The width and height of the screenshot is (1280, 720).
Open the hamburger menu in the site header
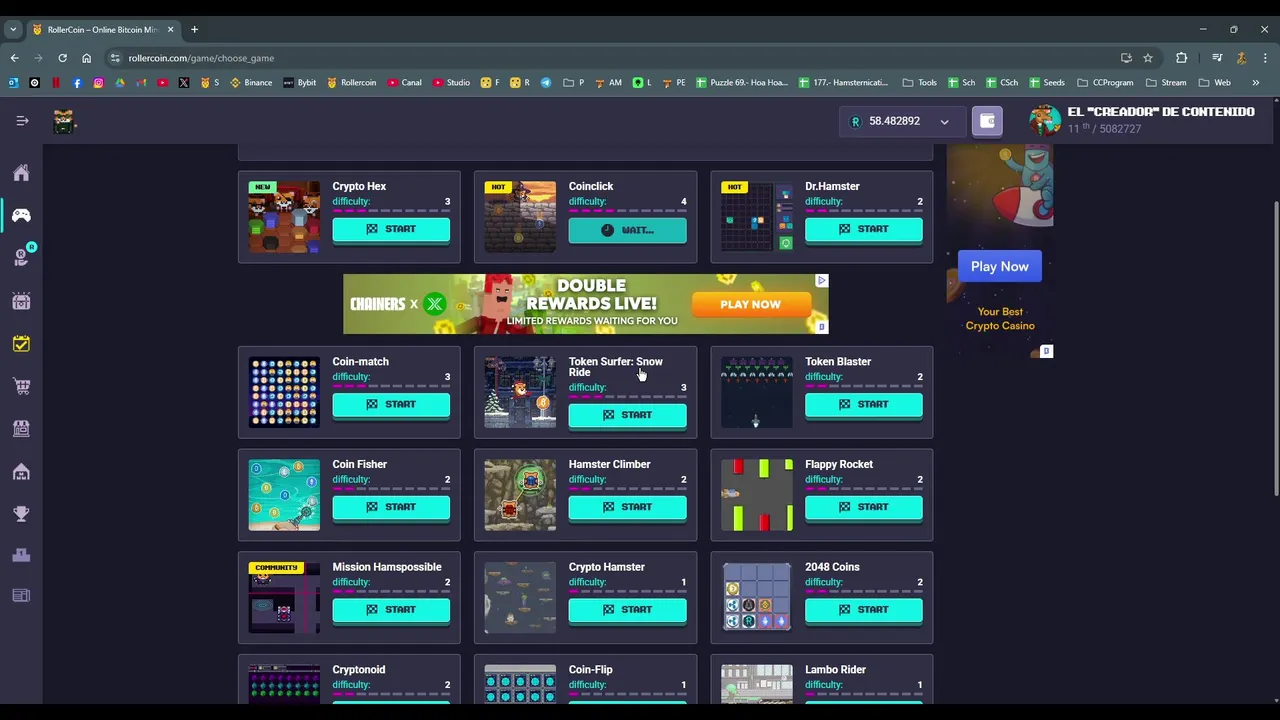tap(22, 121)
